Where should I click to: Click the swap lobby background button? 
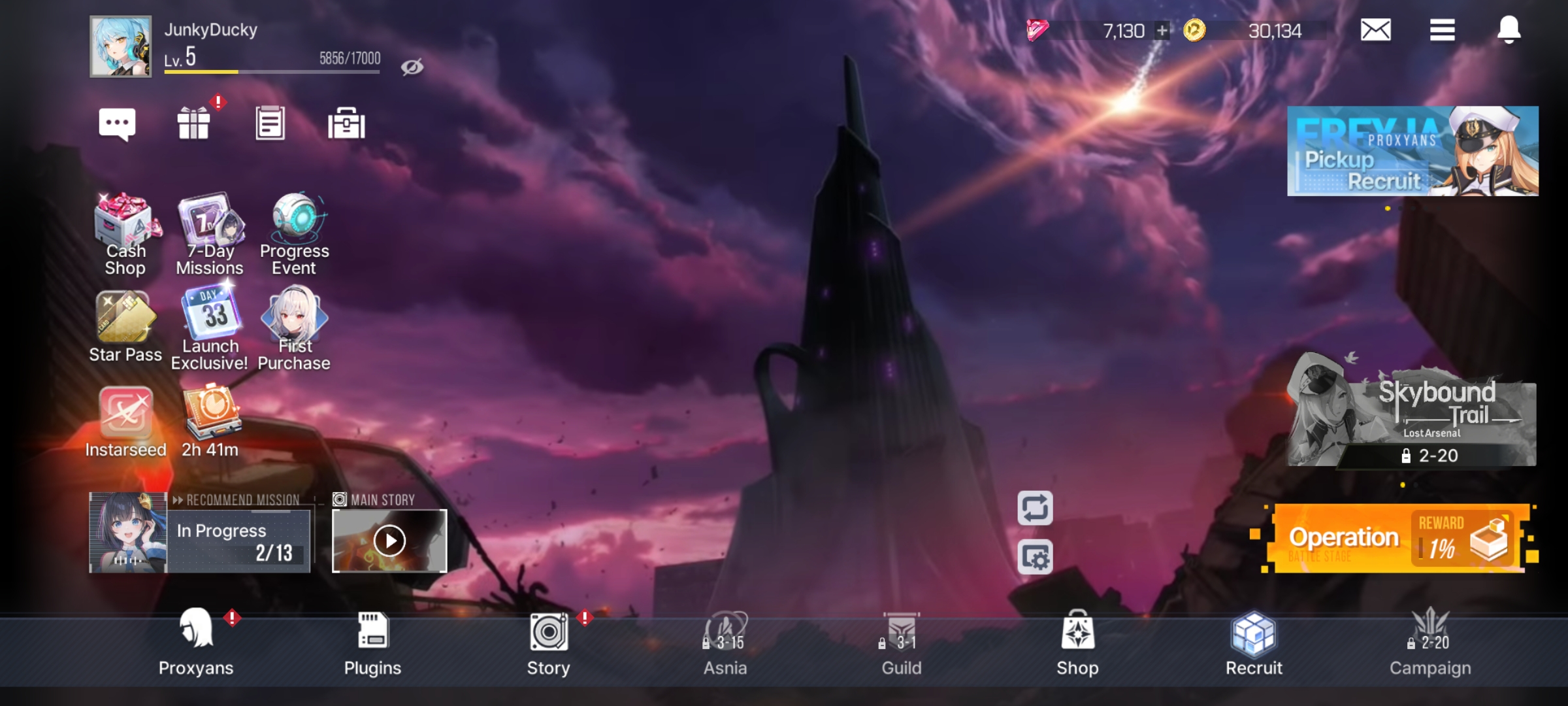click(1035, 508)
